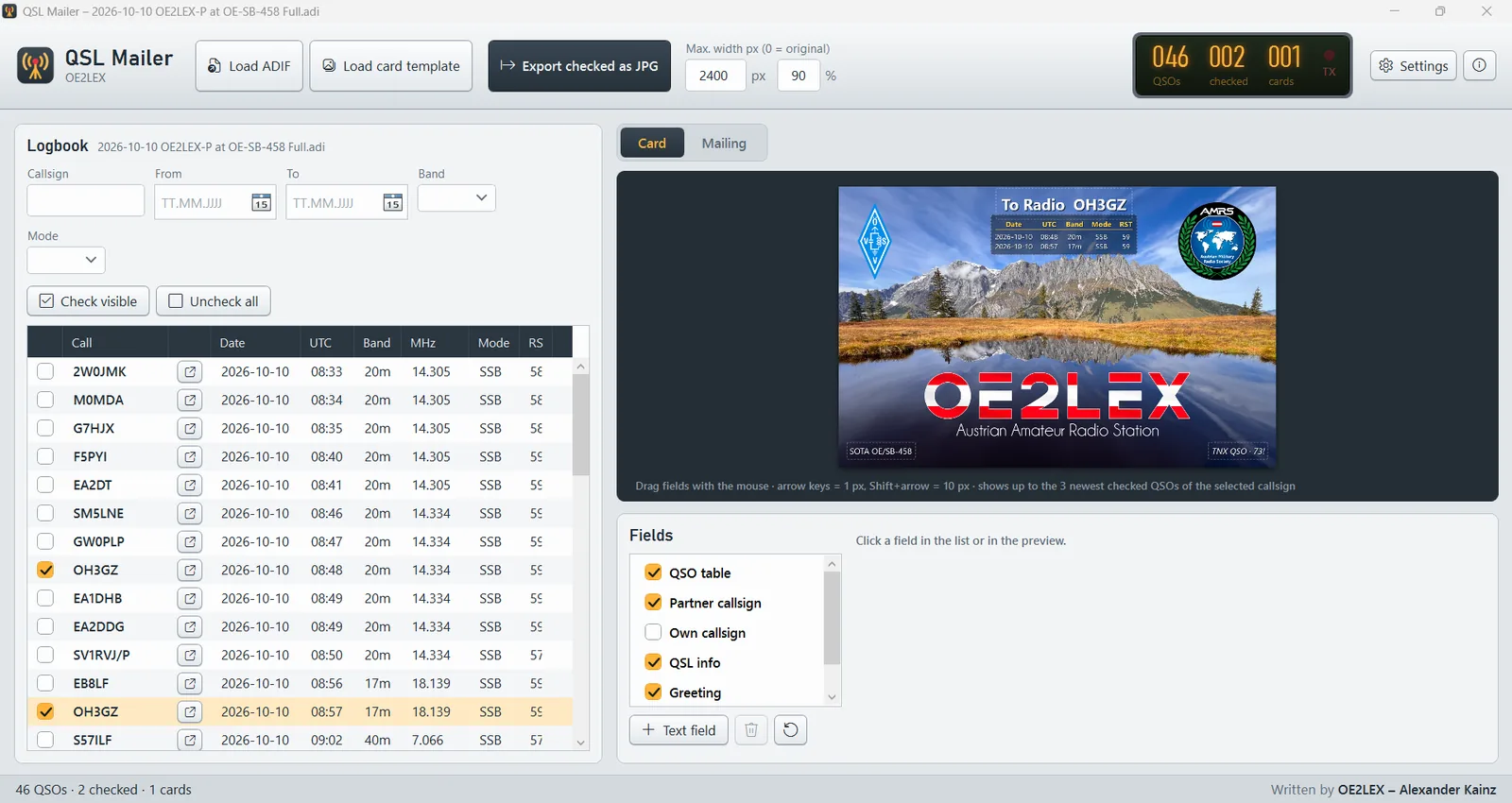Disable the QSO table field

653,572
